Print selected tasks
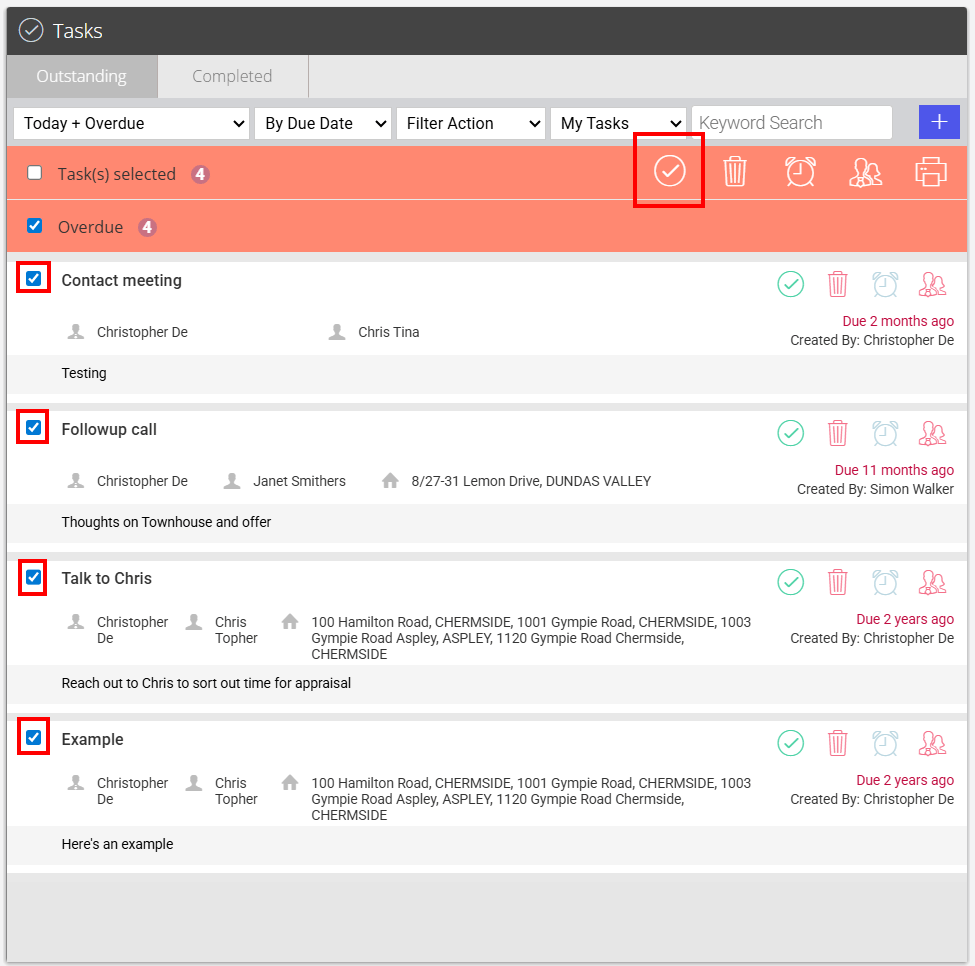The image size is (975, 966). 930,172
